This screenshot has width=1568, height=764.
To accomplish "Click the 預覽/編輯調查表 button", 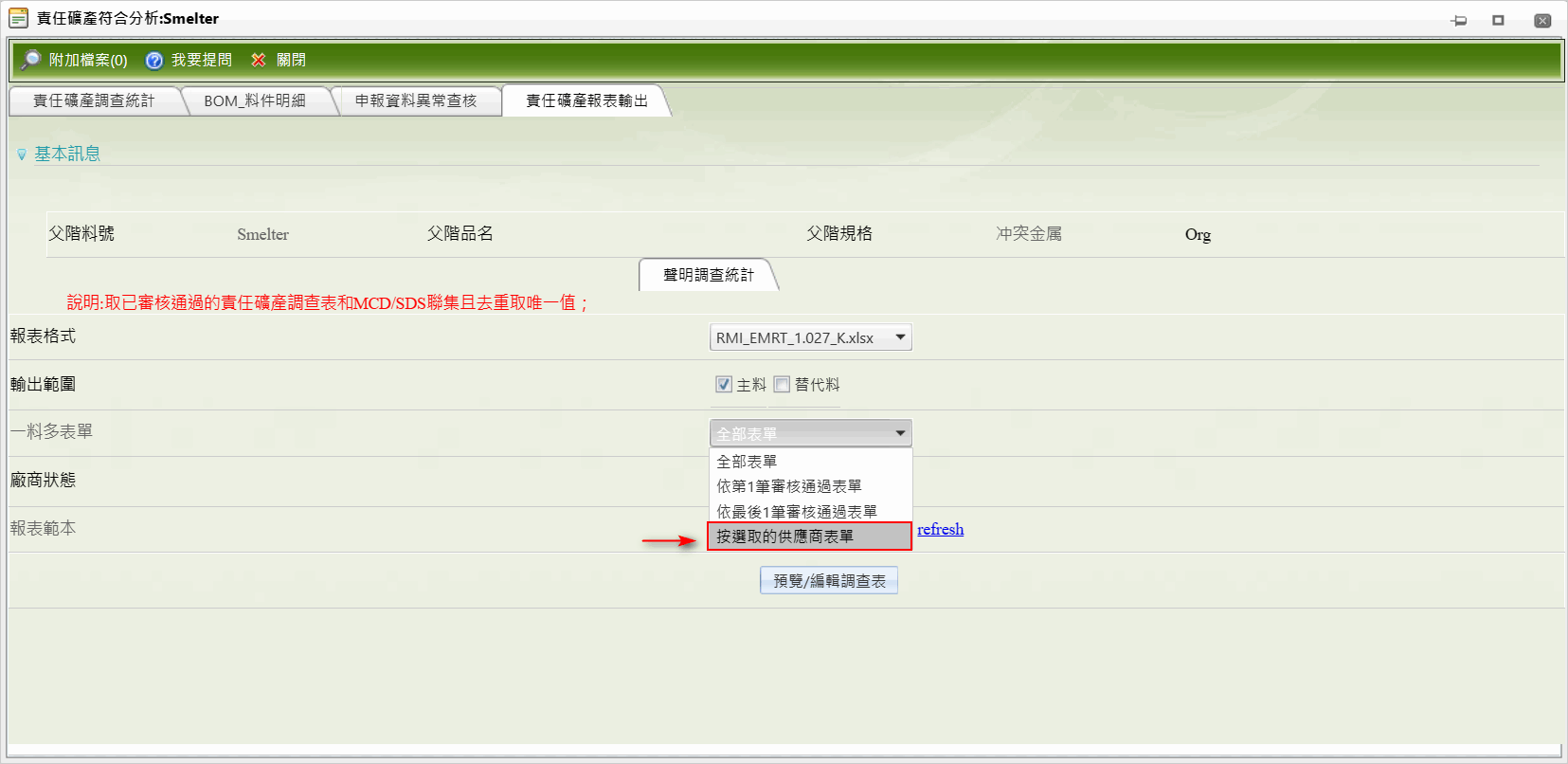I will [829, 580].
